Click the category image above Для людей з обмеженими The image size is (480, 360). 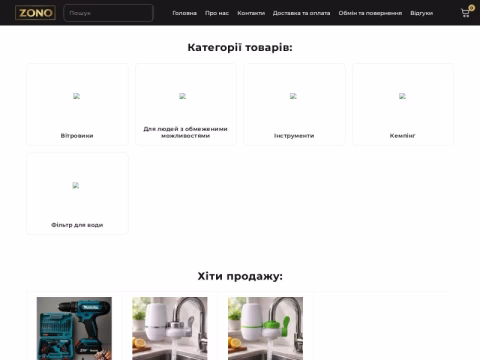point(183,96)
